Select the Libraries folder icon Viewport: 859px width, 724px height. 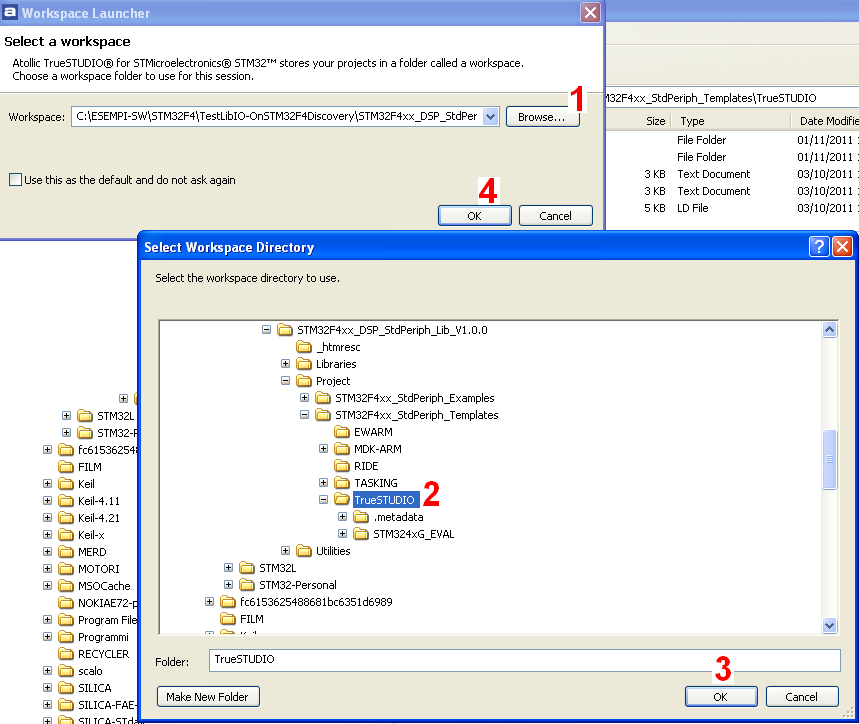[304, 364]
